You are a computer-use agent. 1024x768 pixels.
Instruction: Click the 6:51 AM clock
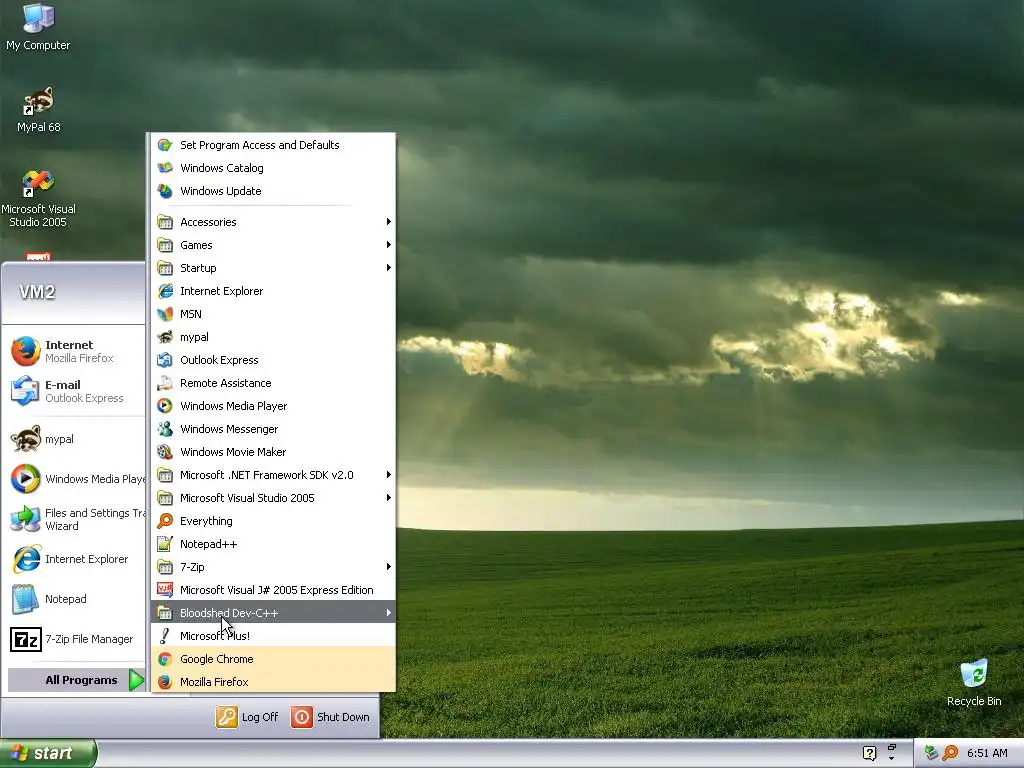(987, 753)
